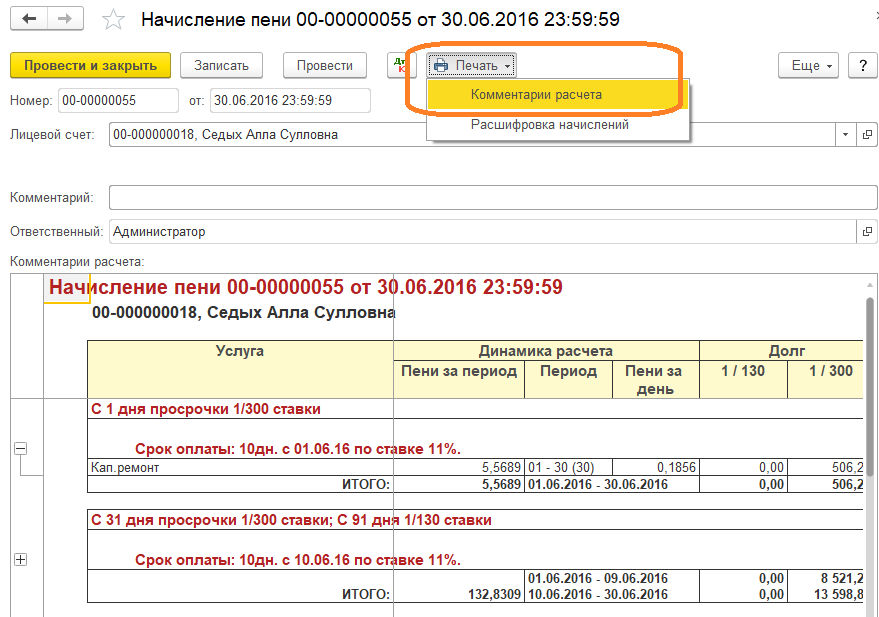Image resolution: width=879 pixels, height=617 pixels.
Task: Click the Период column header
Action: [568, 379]
